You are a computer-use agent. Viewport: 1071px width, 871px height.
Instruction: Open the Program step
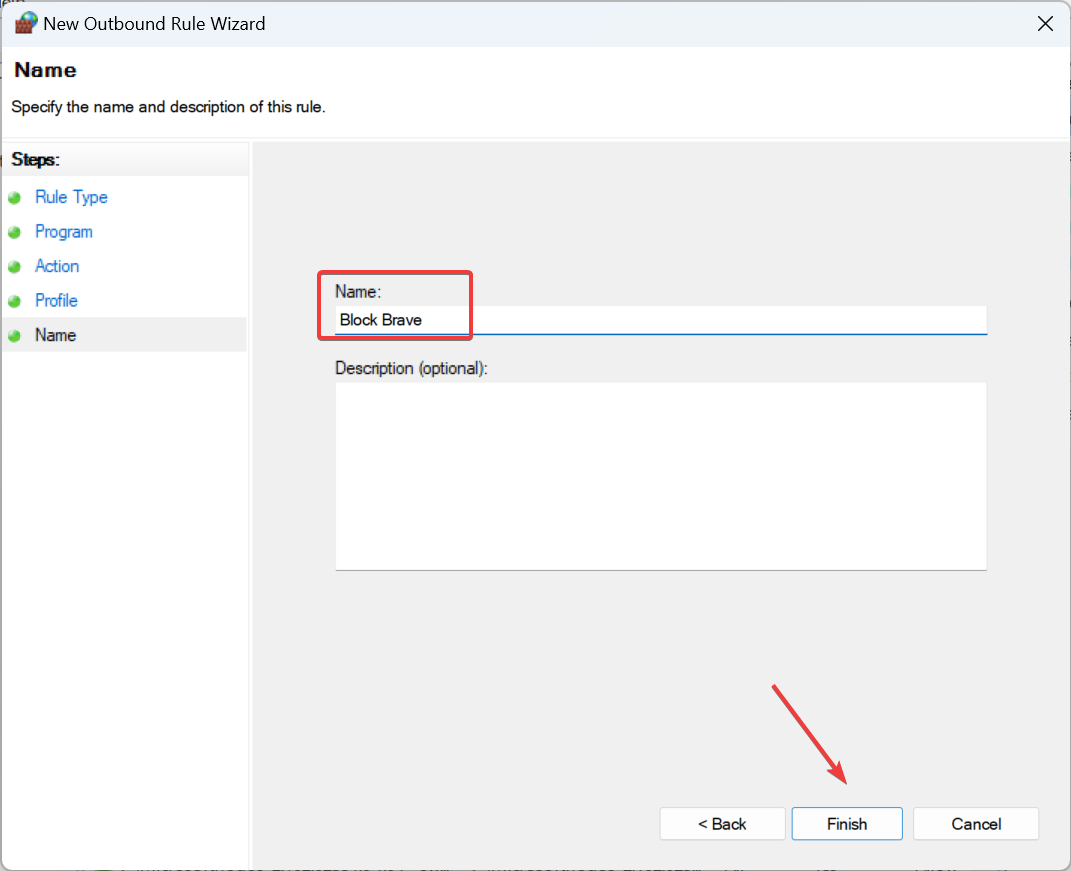pyautogui.click(x=64, y=232)
